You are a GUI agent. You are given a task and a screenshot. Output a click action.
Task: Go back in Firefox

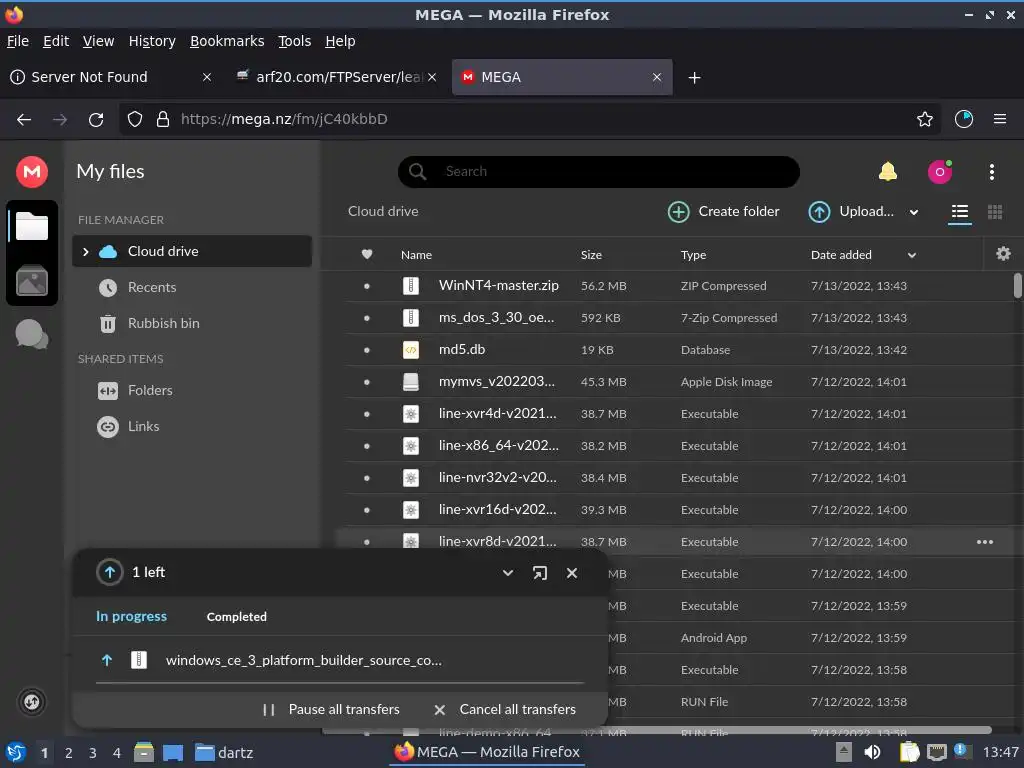coord(24,120)
